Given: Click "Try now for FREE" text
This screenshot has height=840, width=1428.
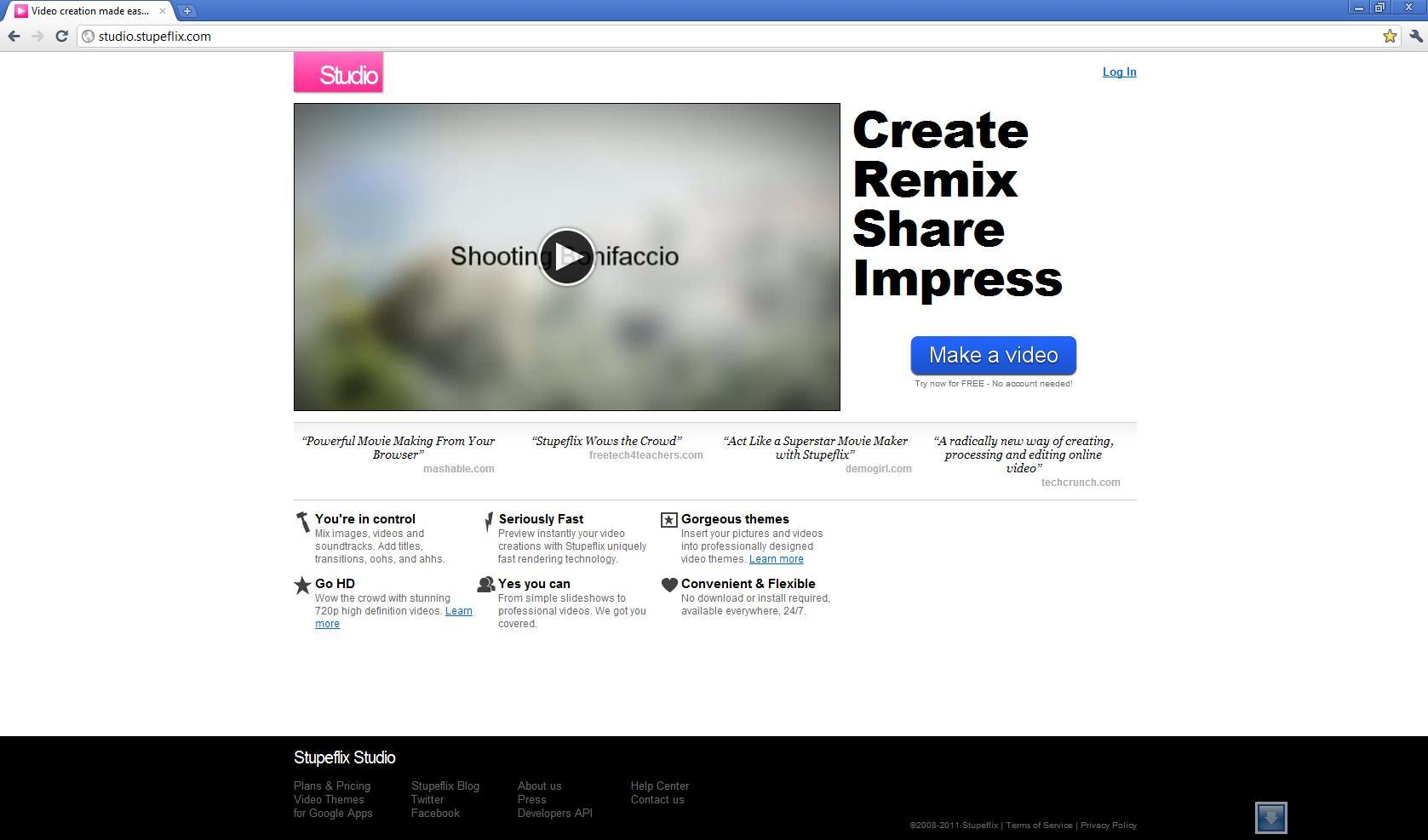Looking at the screenshot, I should pos(949,383).
